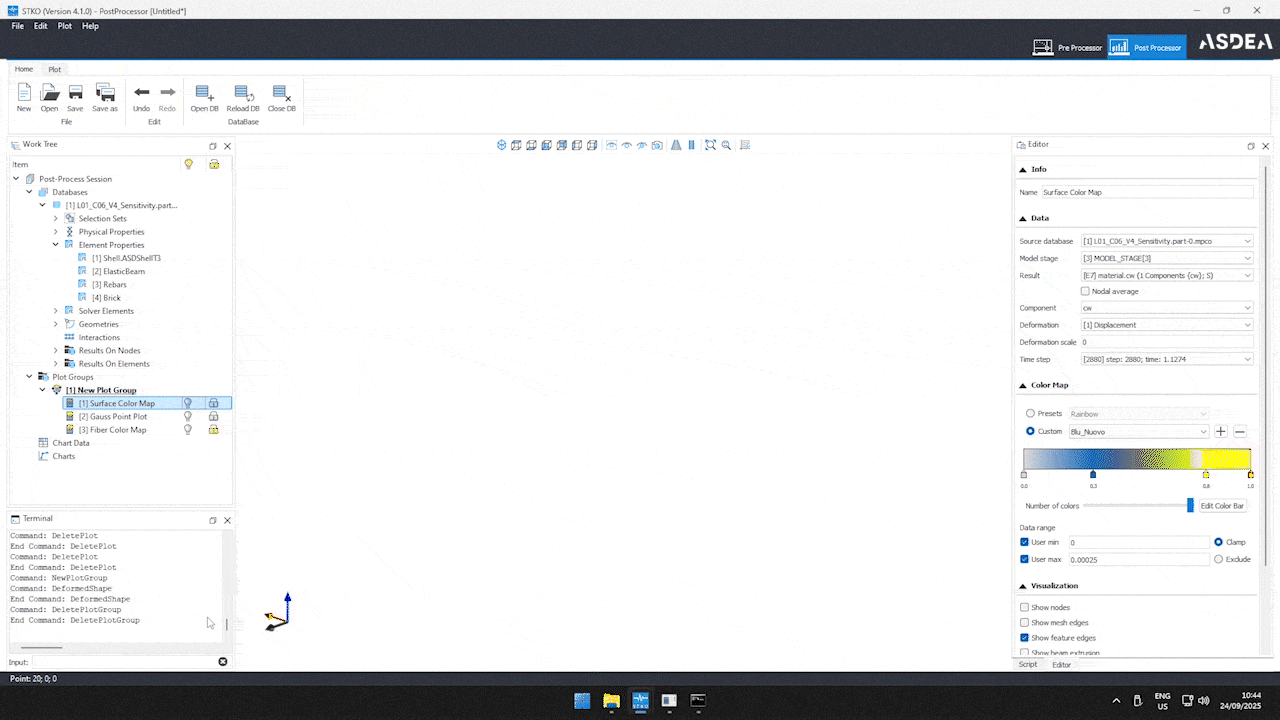1280x720 pixels.
Task: Click the grid settings icon in viewport toolbar
Action: pos(745,145)
